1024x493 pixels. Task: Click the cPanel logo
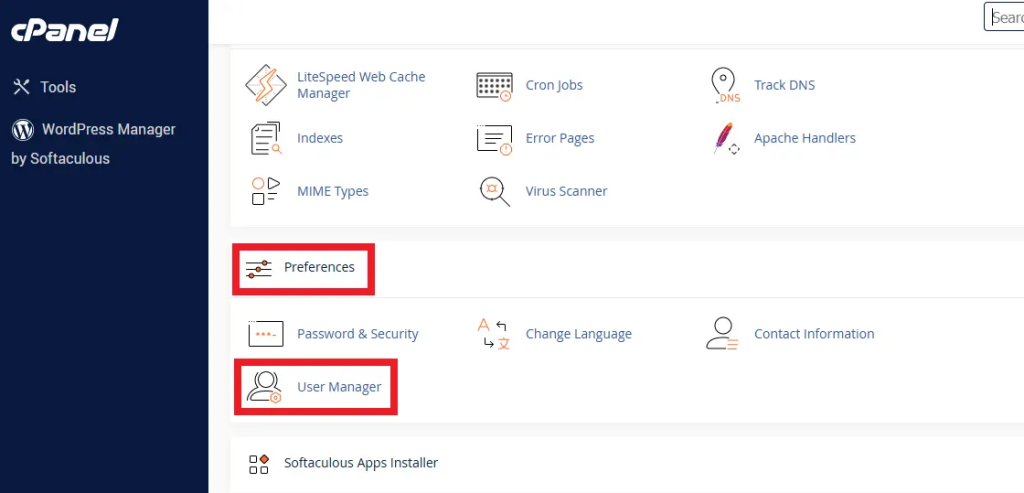[65, 32]
